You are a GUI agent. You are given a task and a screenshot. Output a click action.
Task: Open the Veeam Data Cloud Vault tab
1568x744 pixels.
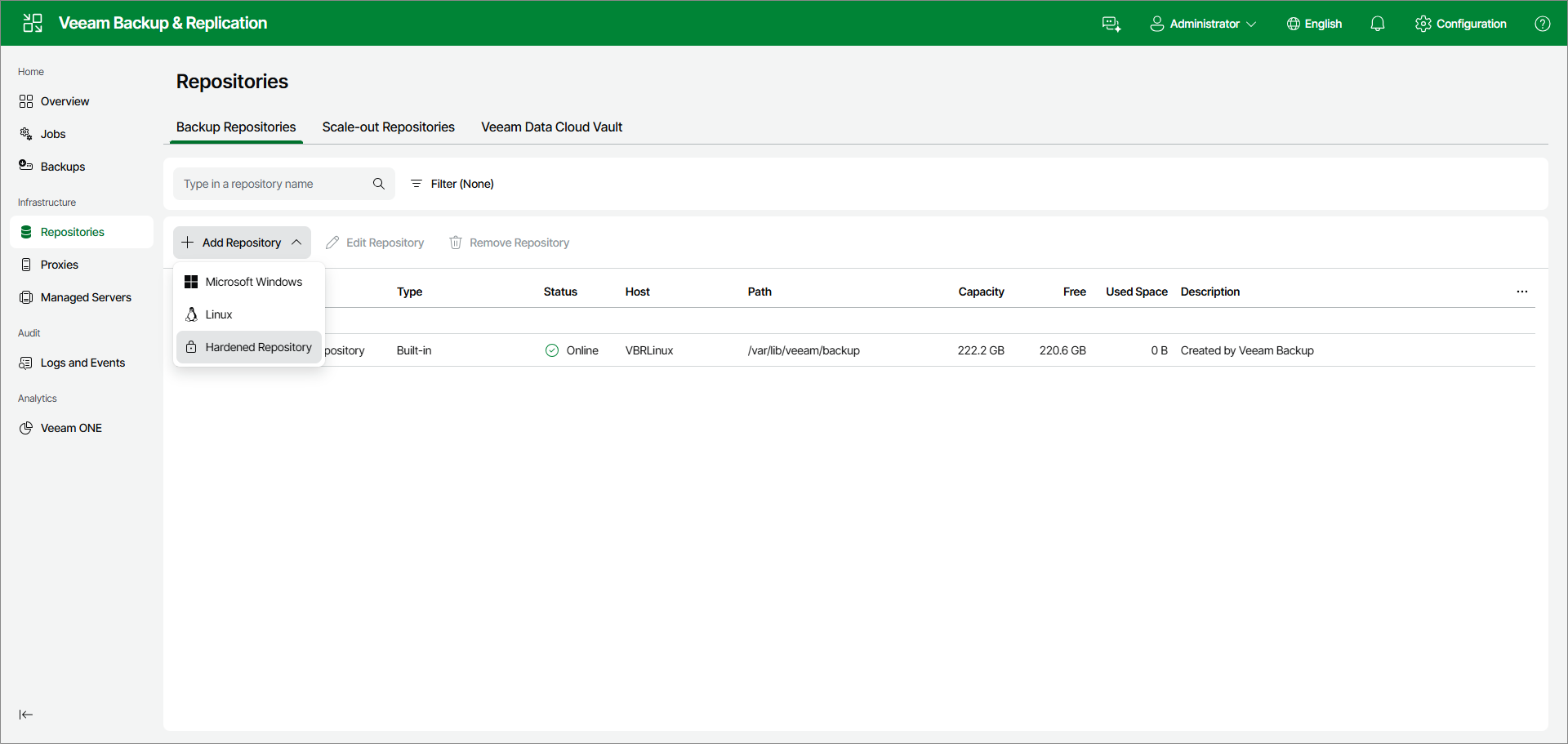point(552,127)
